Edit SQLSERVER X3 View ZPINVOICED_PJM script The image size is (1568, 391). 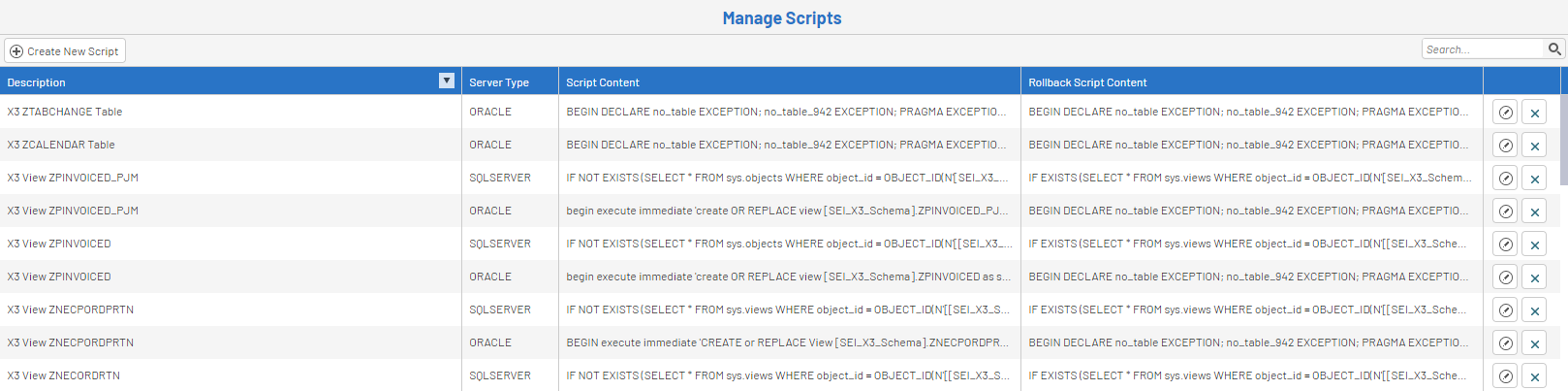1505,179
